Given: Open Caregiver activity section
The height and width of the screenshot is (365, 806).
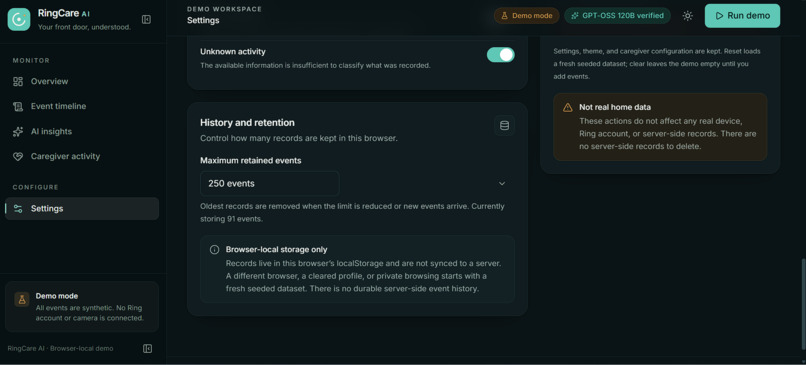Looking at the screenshot, I should [x=82, y=156].
